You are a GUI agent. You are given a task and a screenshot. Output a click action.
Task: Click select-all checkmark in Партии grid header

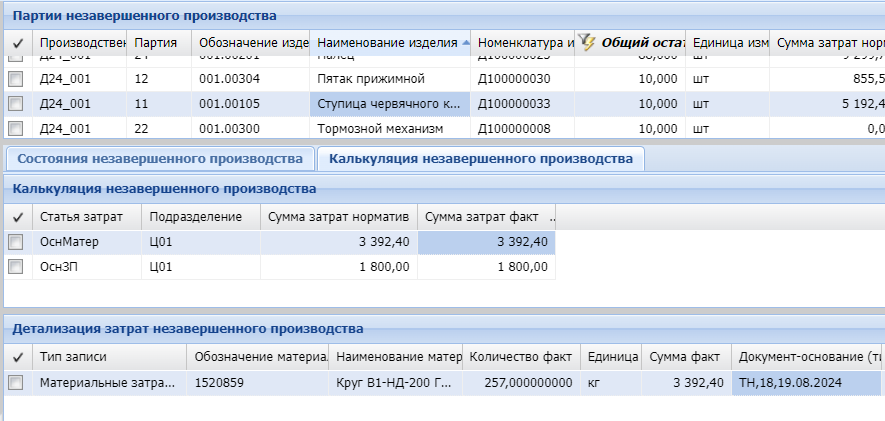(x=17, y=43)
